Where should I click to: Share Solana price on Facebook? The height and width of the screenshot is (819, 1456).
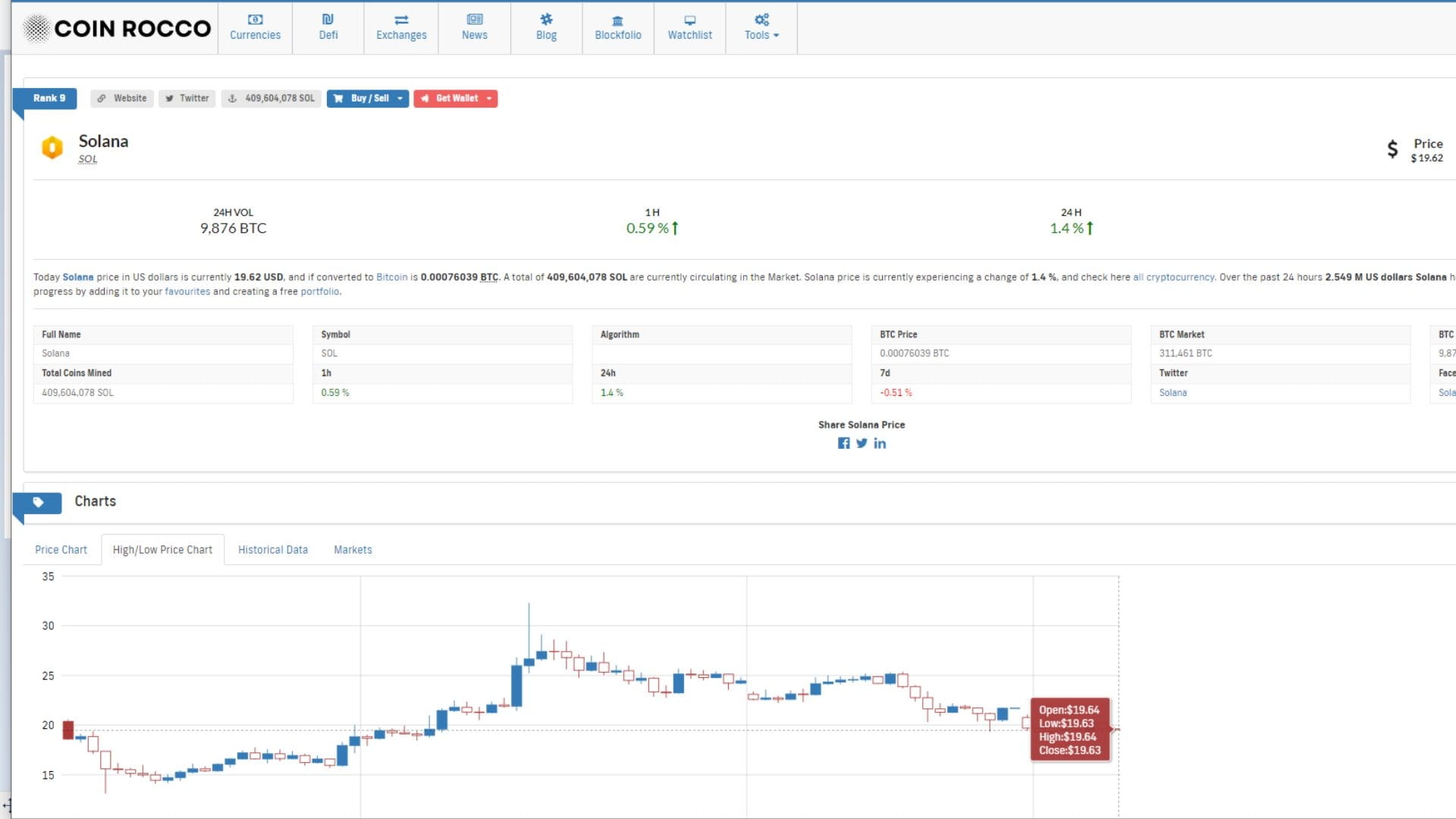[843, 444]
